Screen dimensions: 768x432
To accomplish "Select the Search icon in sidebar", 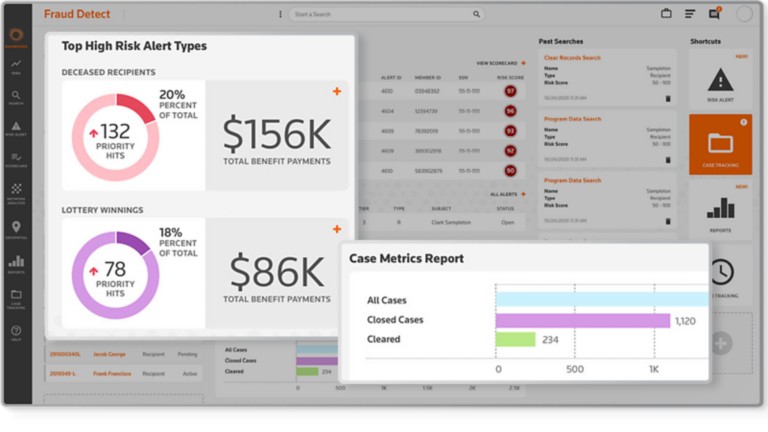I will [16, 97].
